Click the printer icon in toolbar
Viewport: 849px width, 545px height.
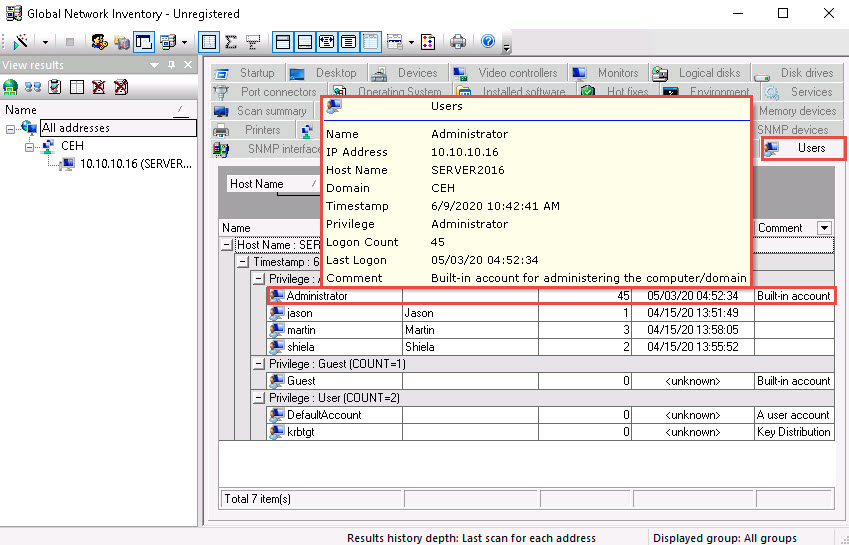pyautogui.click(x=458, y=42)
